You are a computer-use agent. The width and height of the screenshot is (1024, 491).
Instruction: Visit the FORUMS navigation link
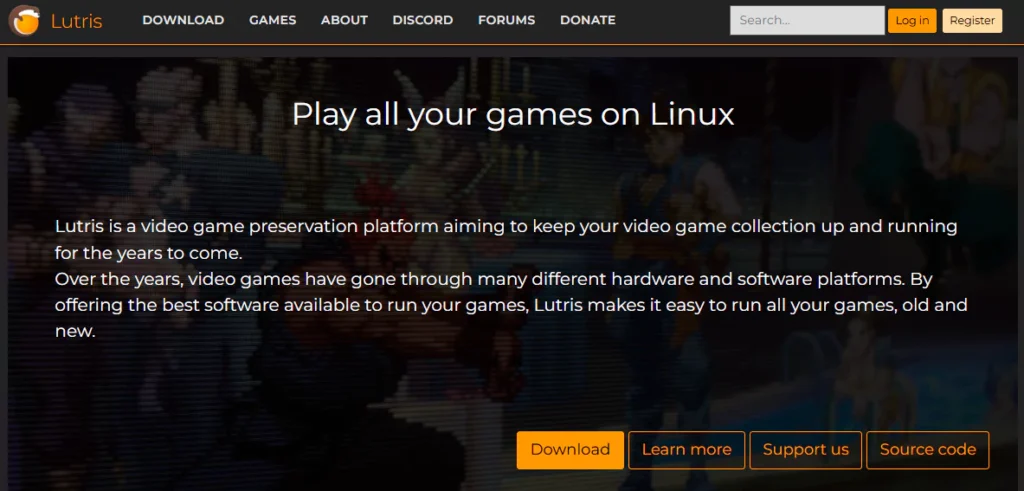click(x=506, y=20)
